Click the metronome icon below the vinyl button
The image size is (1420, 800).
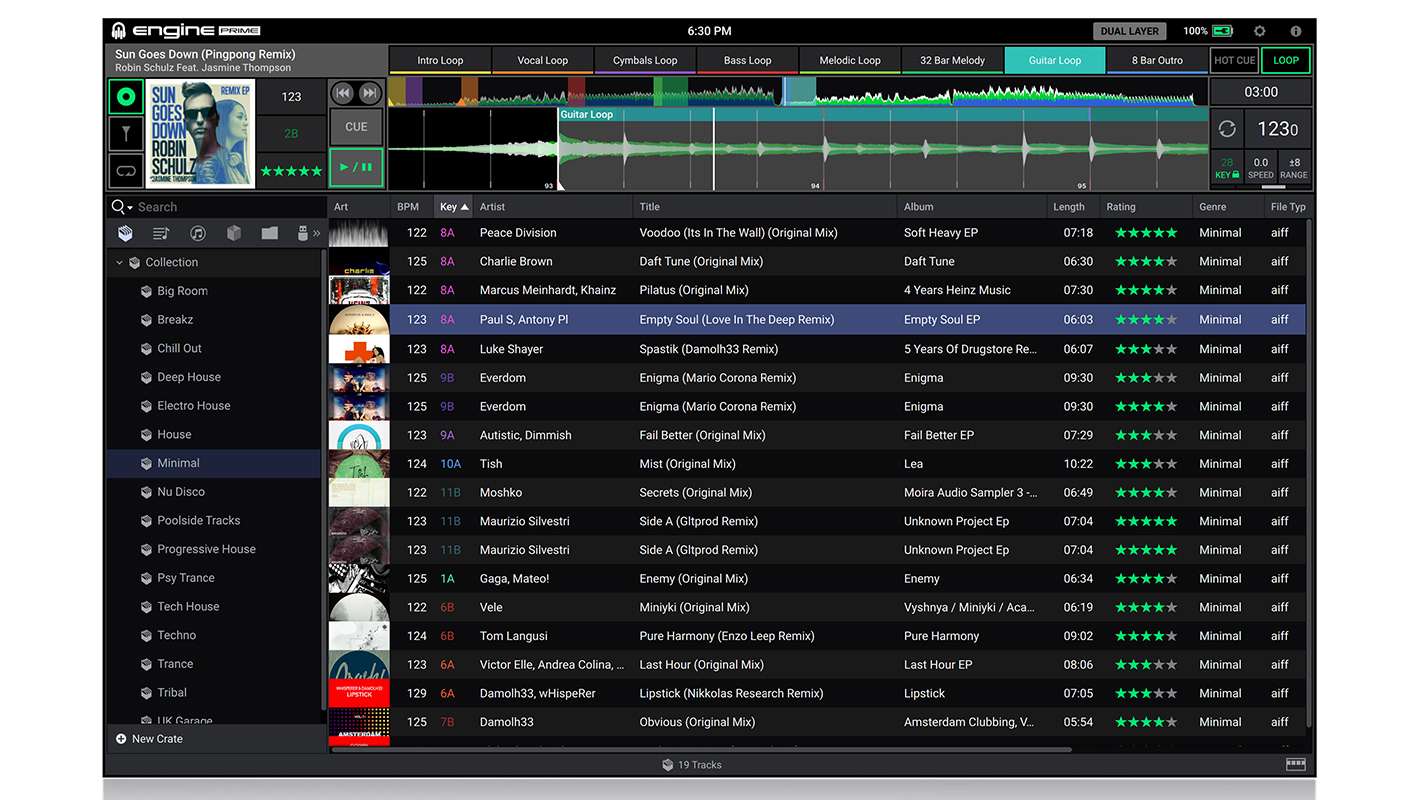point(125,134)
